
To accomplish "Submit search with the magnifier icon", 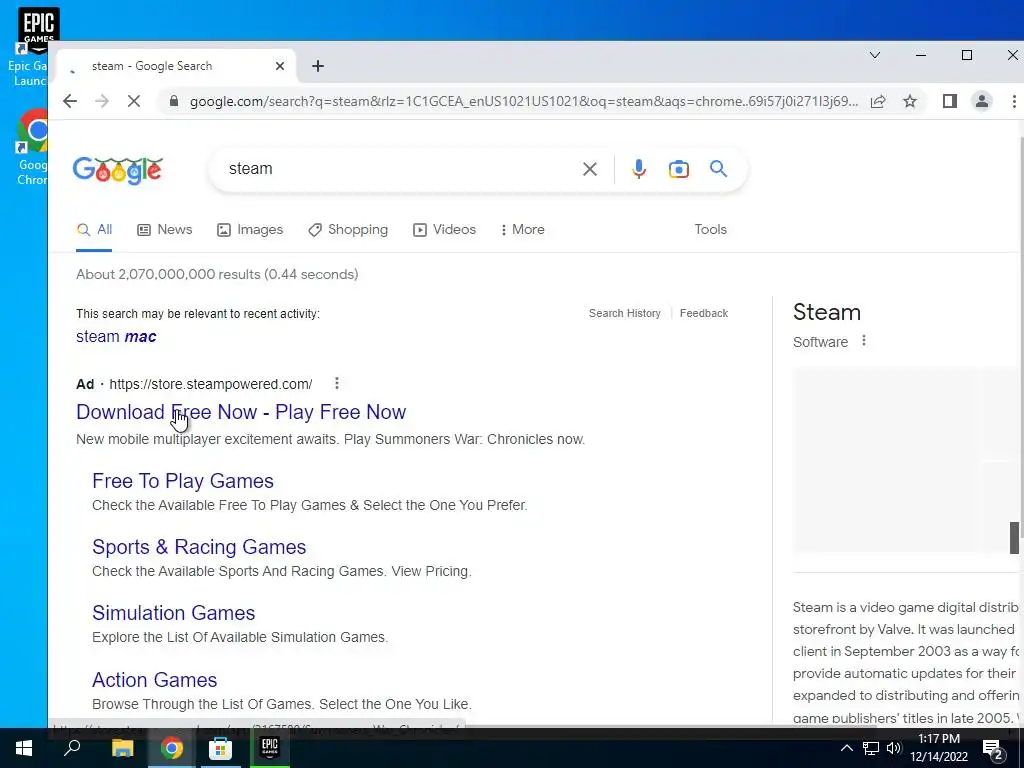I will click(x=718, y=169).
